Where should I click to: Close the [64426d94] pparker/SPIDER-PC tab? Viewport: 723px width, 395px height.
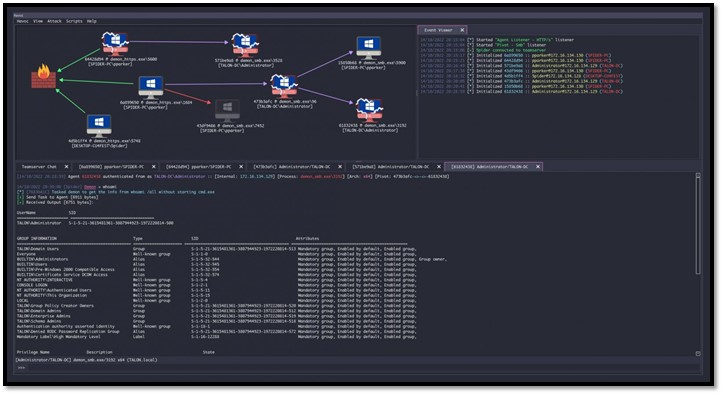point(241,167)
